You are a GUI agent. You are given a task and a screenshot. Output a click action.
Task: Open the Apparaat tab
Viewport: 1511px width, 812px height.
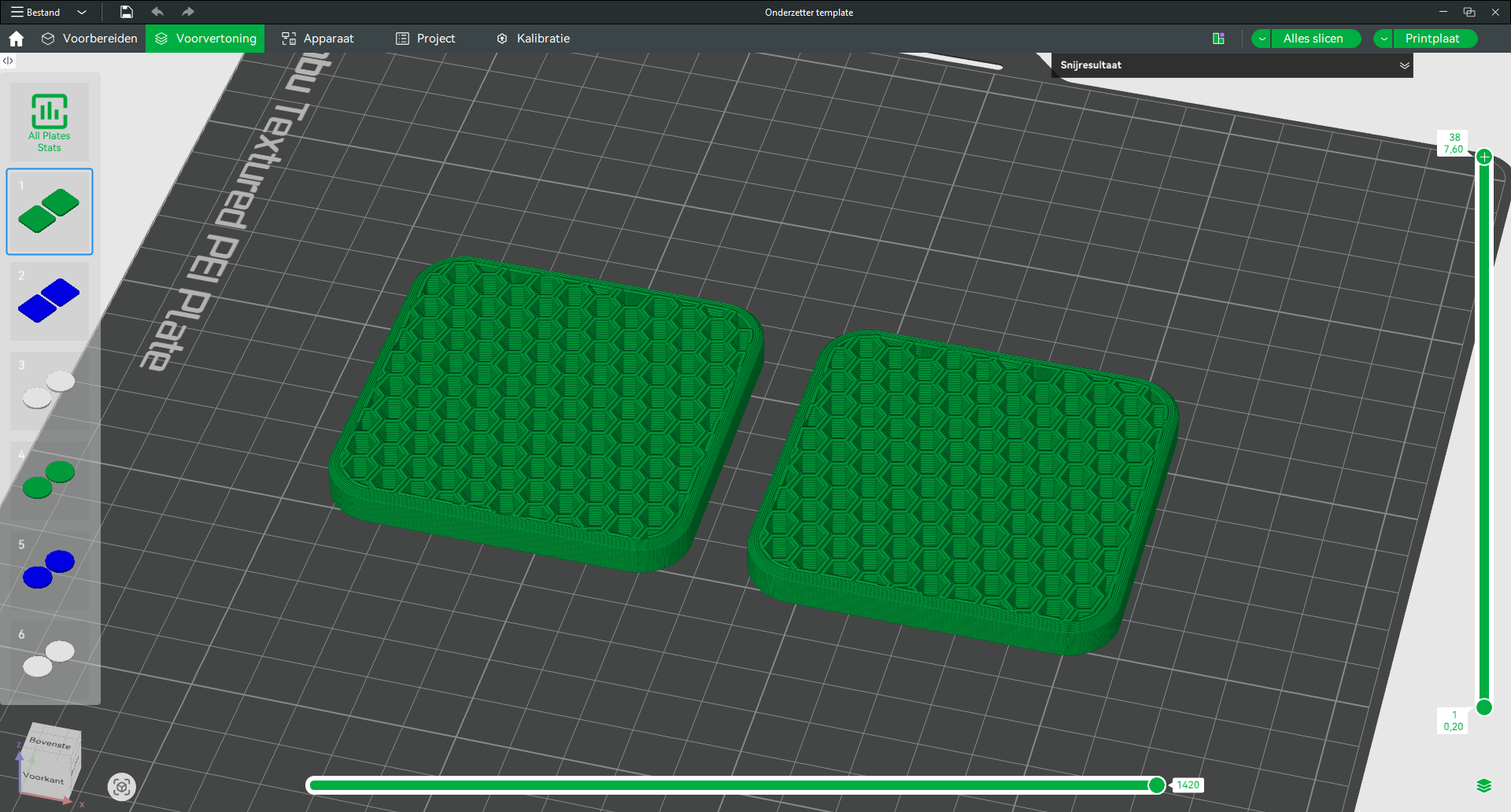pos(318,39)
